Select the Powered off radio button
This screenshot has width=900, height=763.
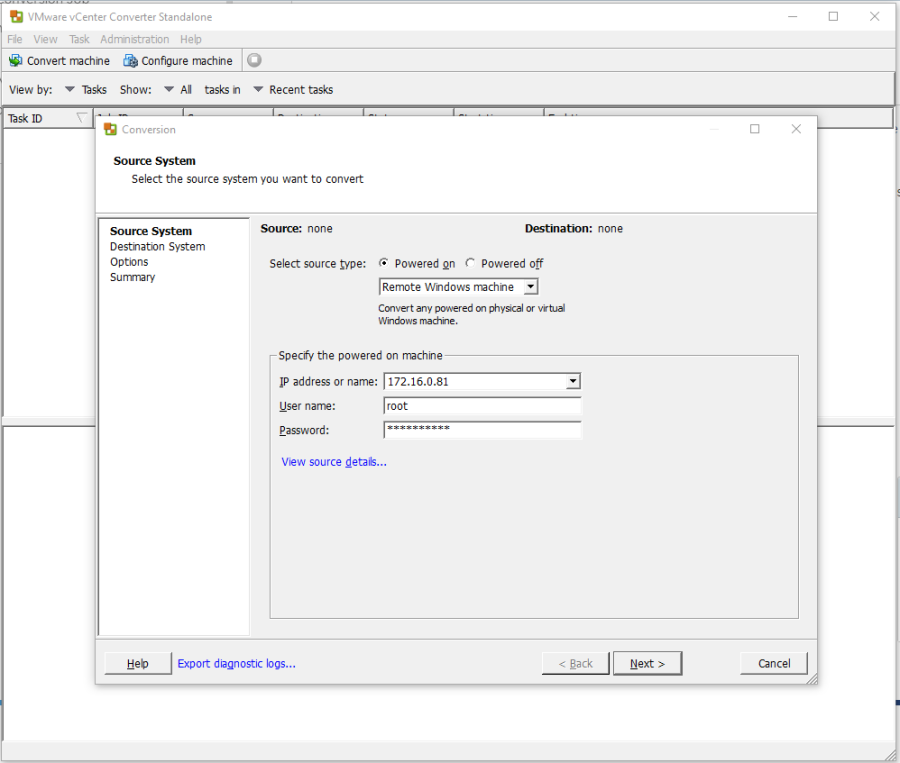470,264
